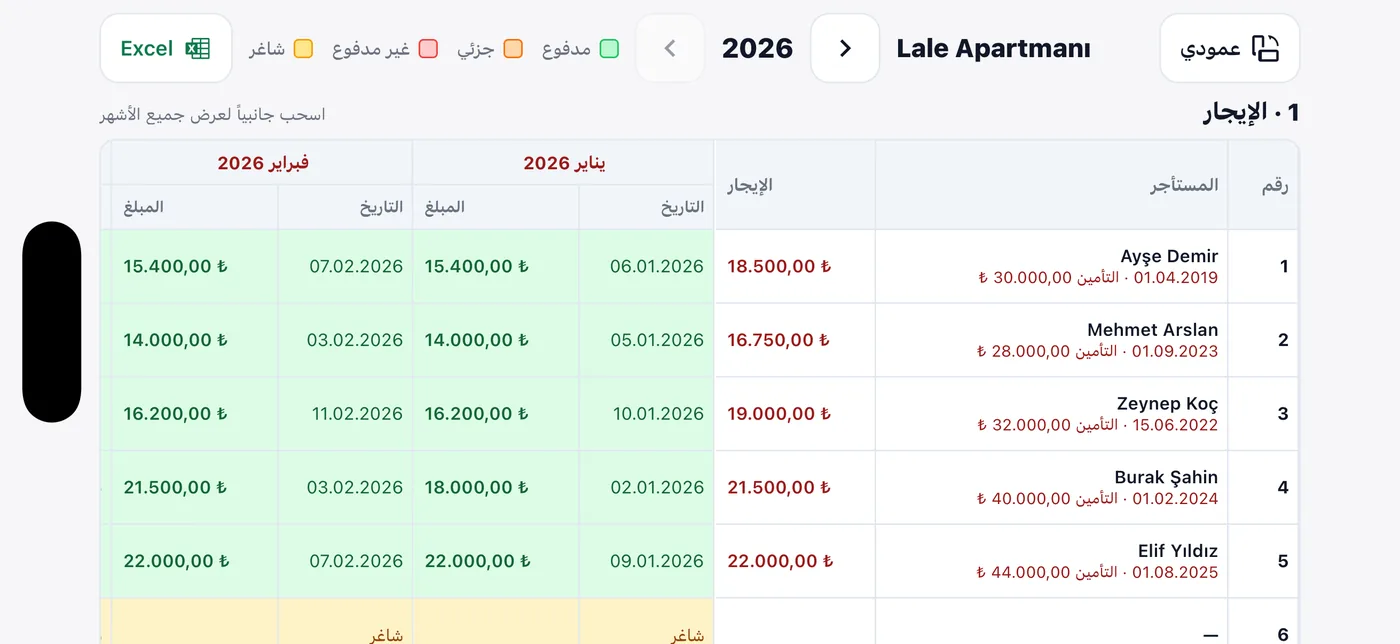Click Mehmet Arslan's February date 03.02.2026
Screen dimensions: 1400x644
pos(355,340)
